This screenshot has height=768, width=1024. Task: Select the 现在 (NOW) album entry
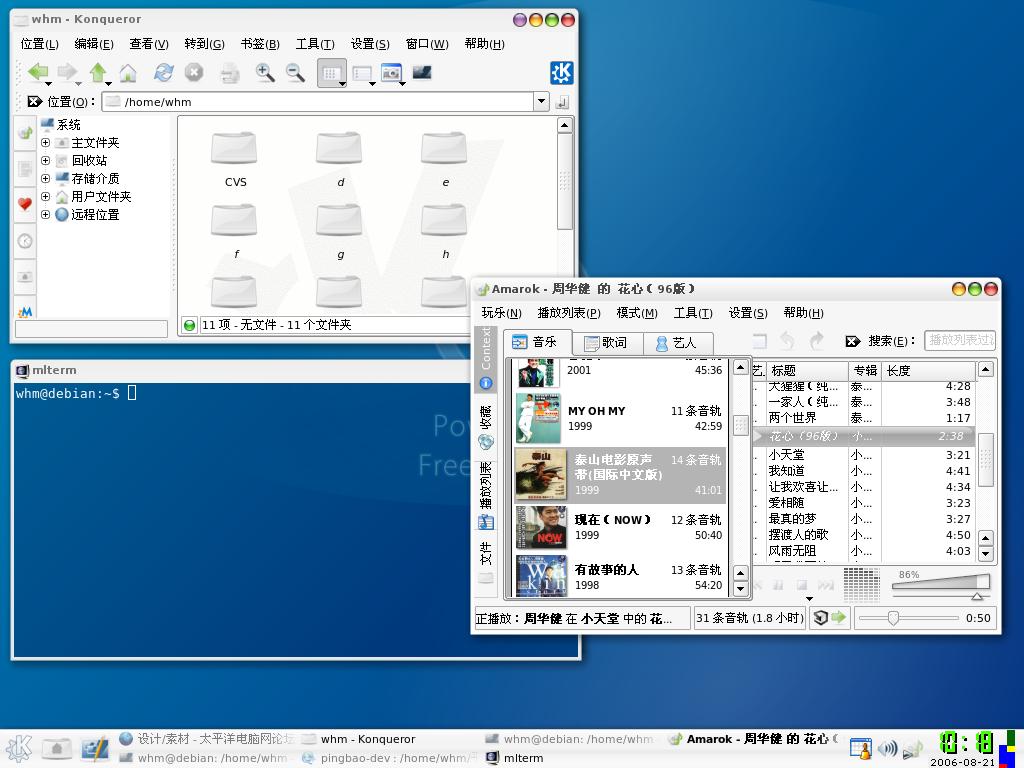[620, 527]
